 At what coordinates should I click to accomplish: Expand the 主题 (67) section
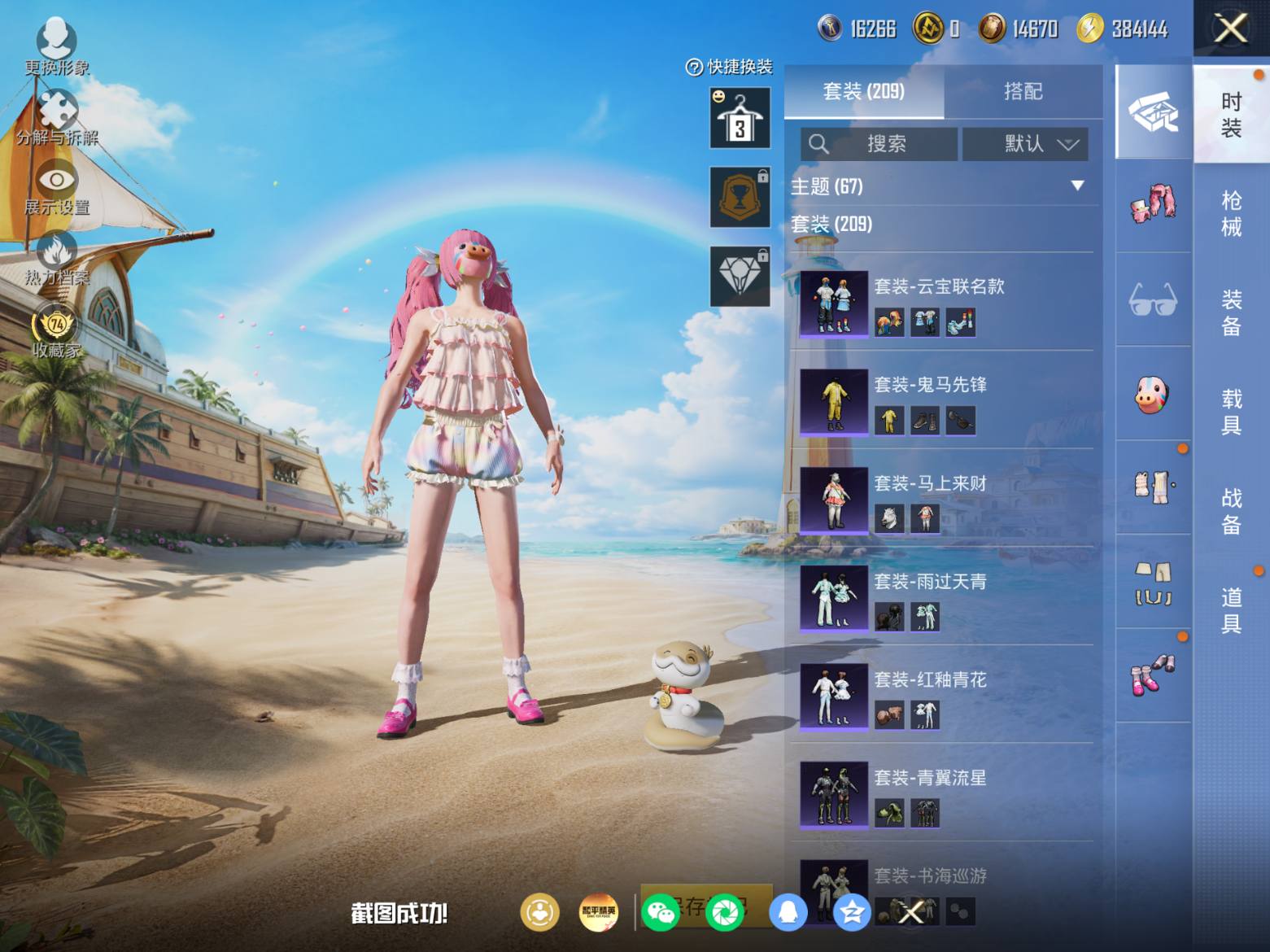point(941,186)
